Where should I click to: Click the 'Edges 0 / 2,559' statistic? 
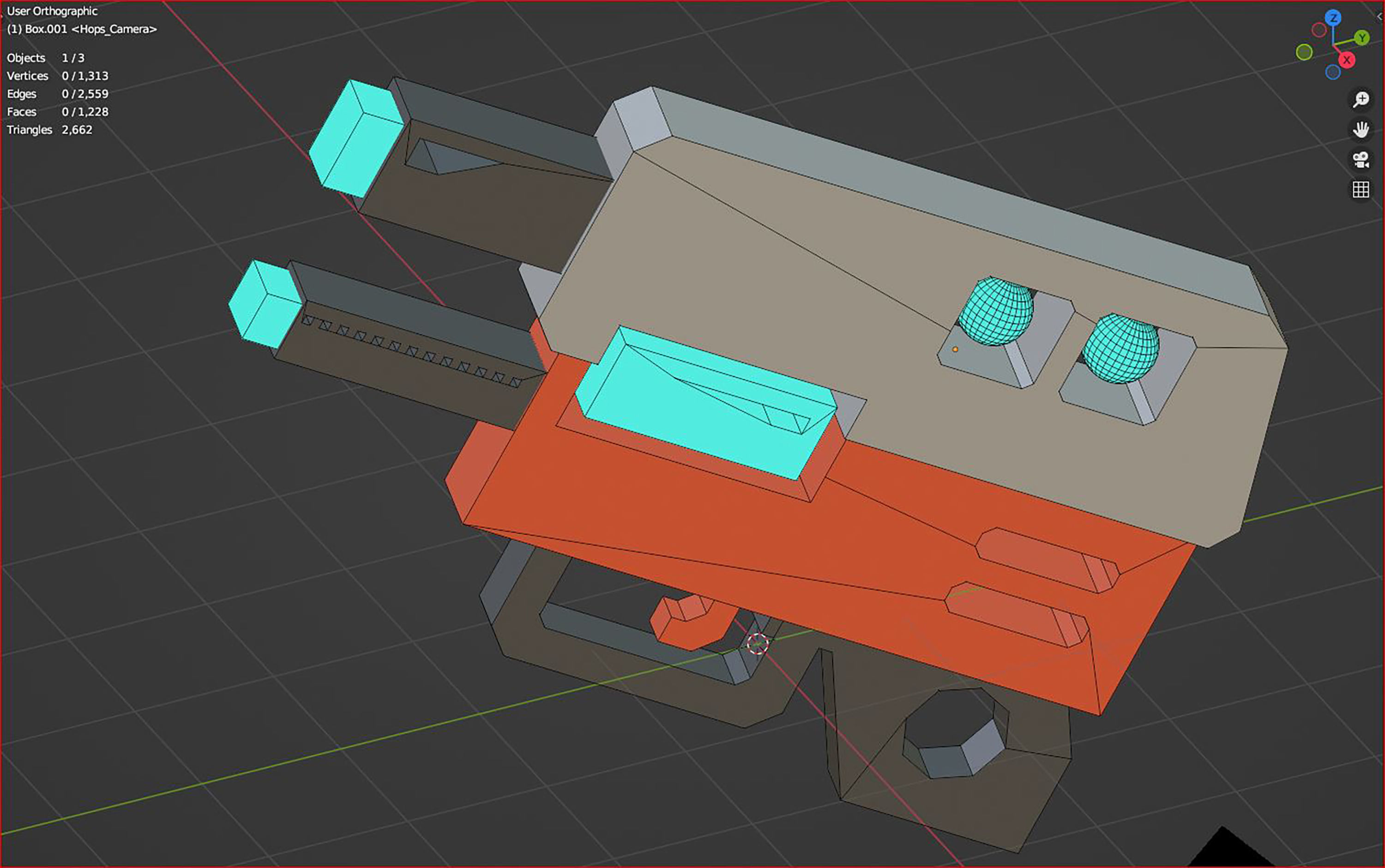click(57, 94)
